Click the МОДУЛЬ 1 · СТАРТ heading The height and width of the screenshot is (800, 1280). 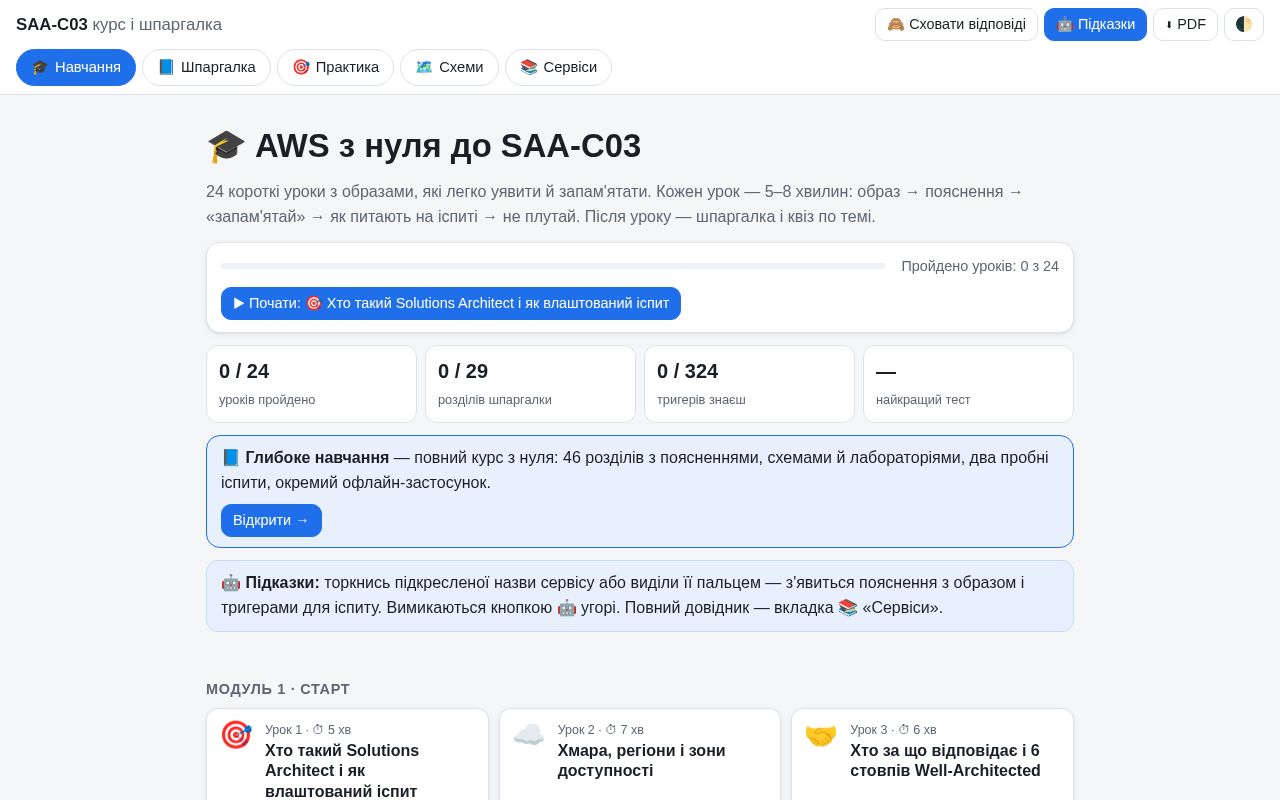pyautogui.click(x=278, y=689)
